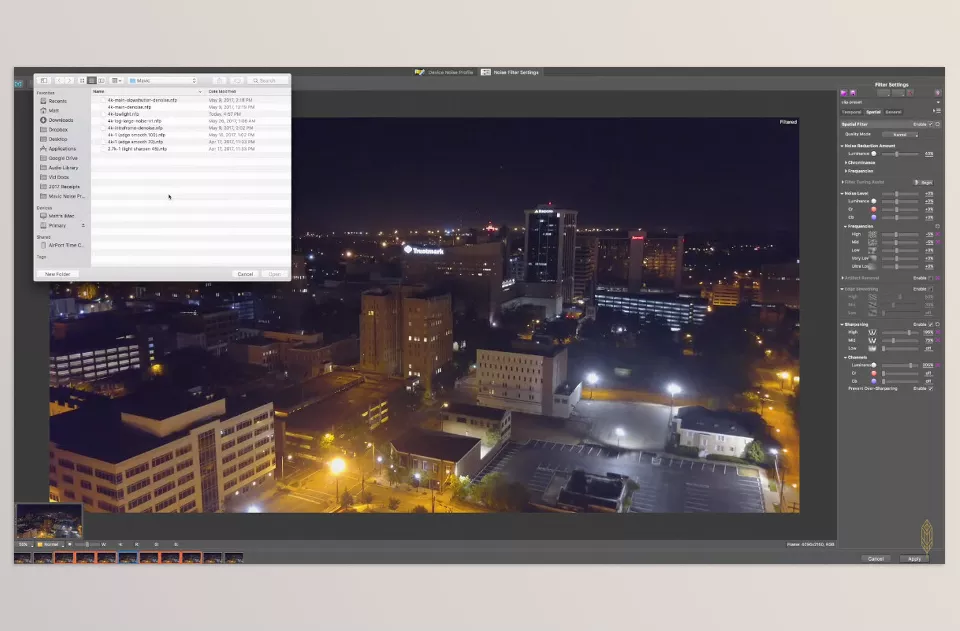Sort files by Name column header
960x631 pixels.
[x=147, y=91]
